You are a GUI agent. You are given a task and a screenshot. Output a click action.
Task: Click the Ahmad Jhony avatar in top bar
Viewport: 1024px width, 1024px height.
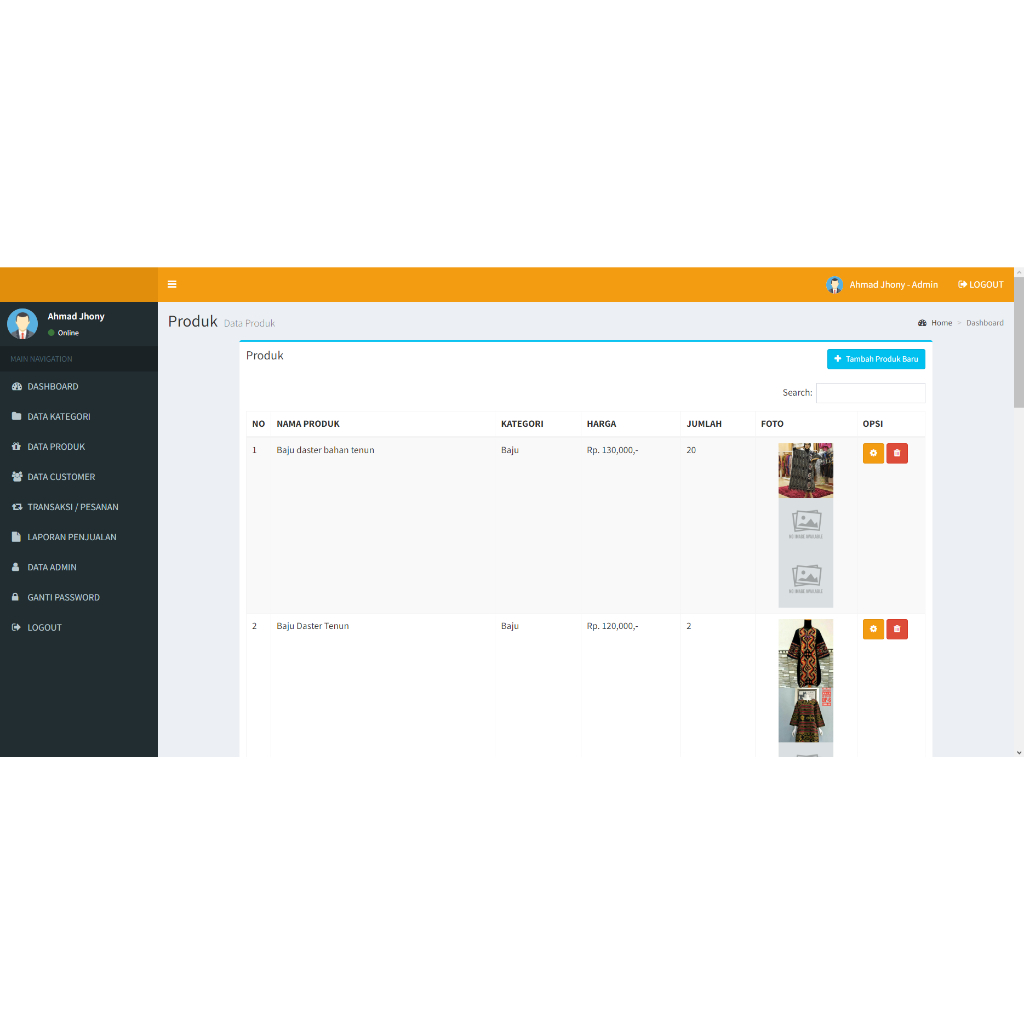coord(834,285)
